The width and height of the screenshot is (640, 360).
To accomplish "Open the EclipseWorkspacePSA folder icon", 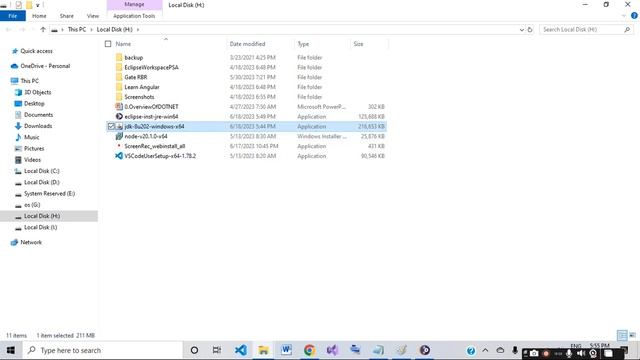I will (119, 67).
